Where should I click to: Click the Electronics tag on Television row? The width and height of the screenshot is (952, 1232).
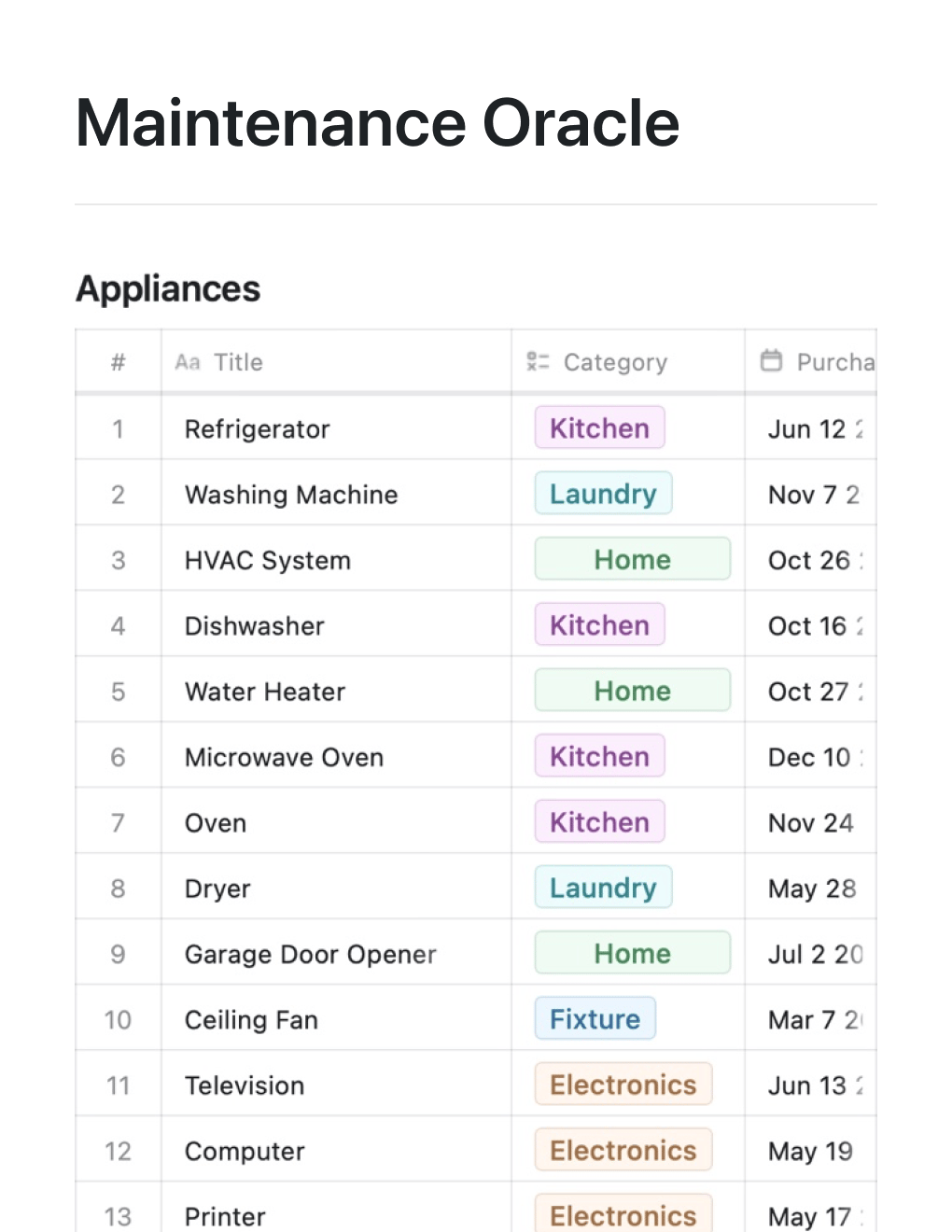[623, 1085]
